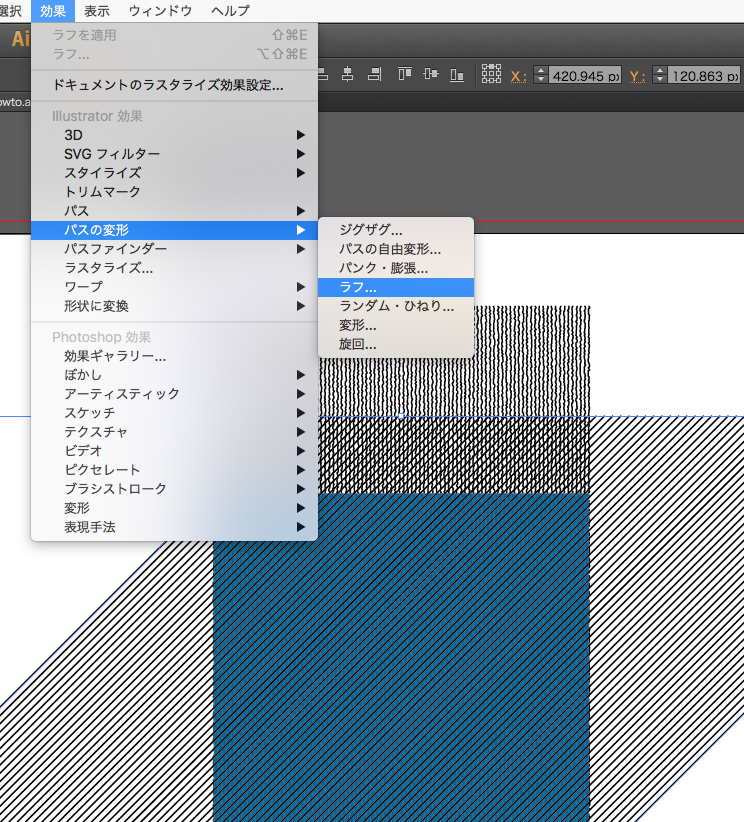
Task: Expand the SVG フィルター submenu
Action: point(175,154)
